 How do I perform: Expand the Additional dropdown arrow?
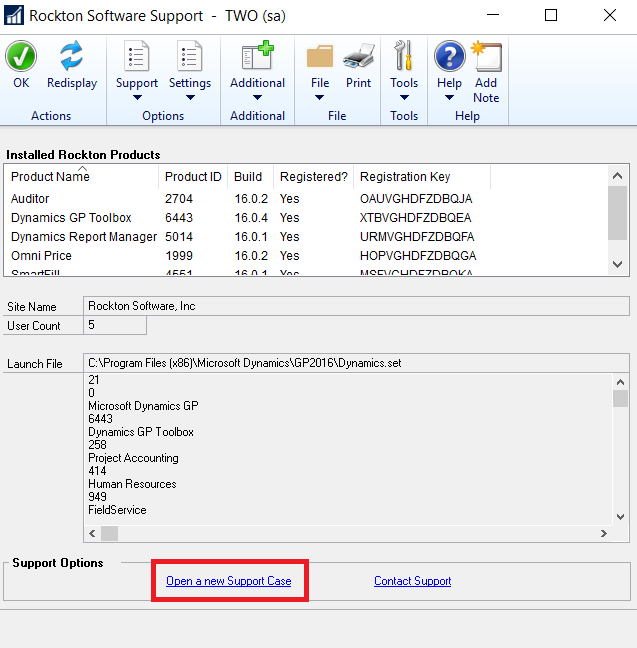[257, 98]
